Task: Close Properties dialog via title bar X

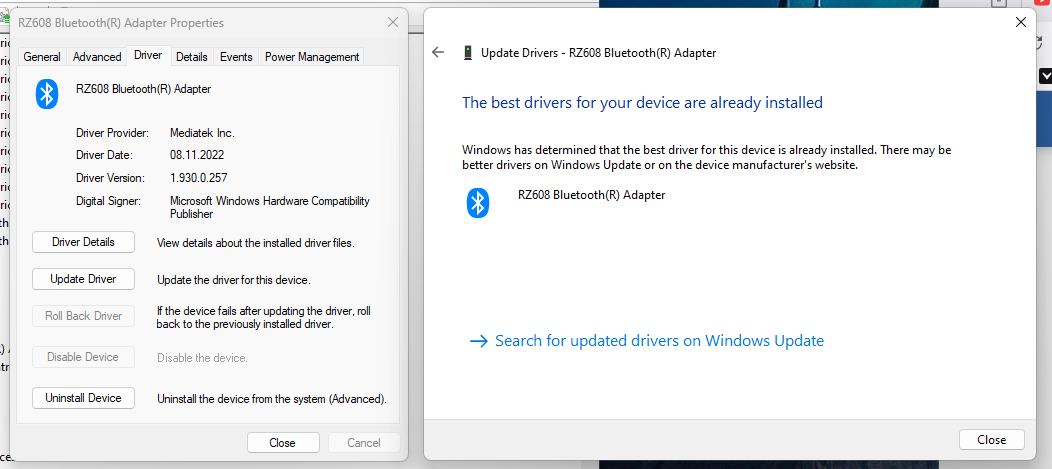Action: click(393, 23)
